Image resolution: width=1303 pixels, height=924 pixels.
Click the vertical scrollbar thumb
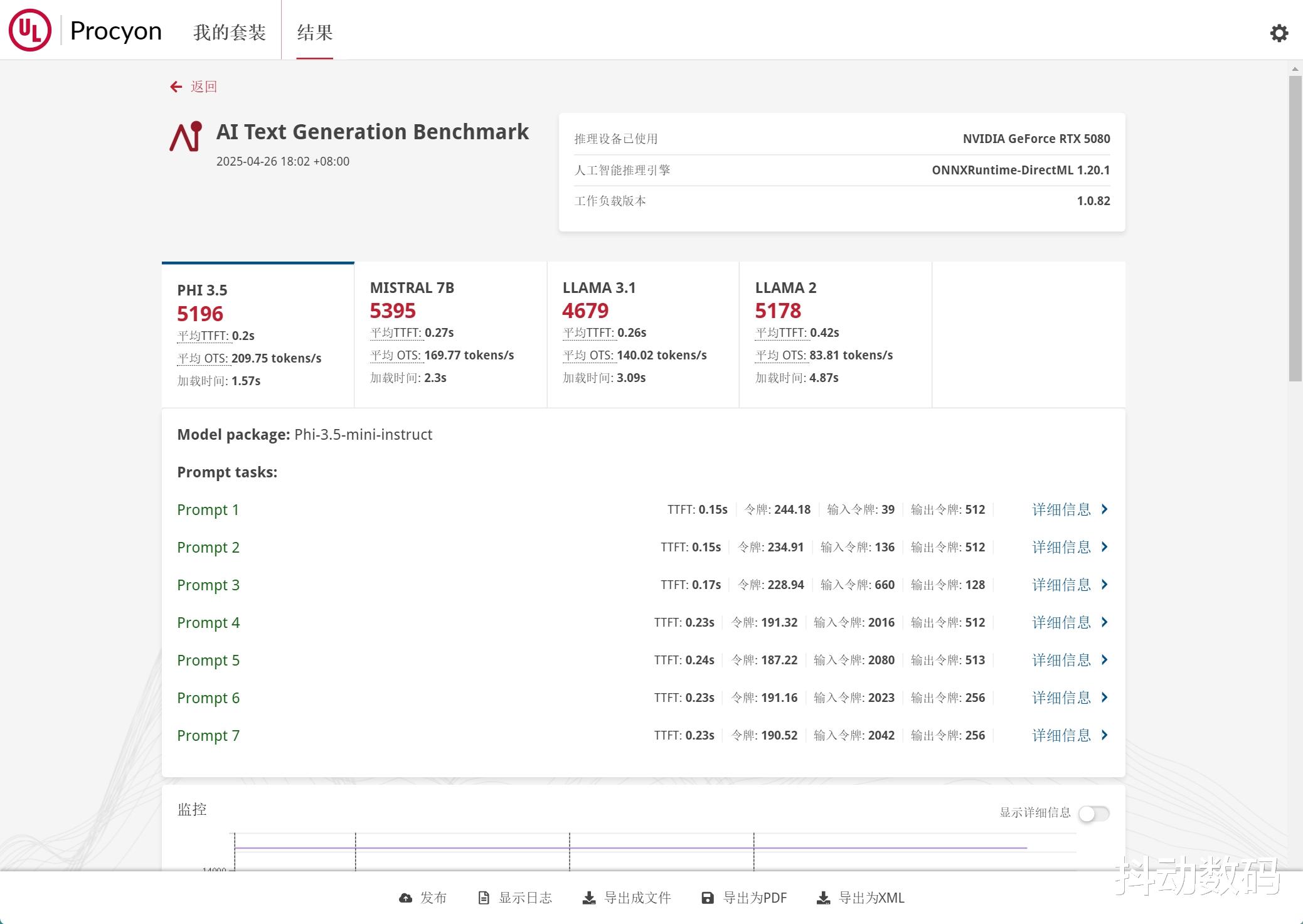point(1295,228)
